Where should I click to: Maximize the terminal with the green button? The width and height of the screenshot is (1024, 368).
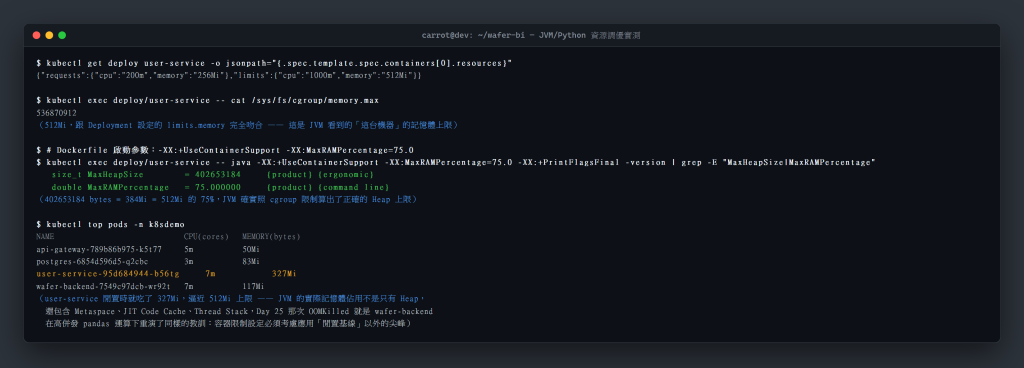62,35
